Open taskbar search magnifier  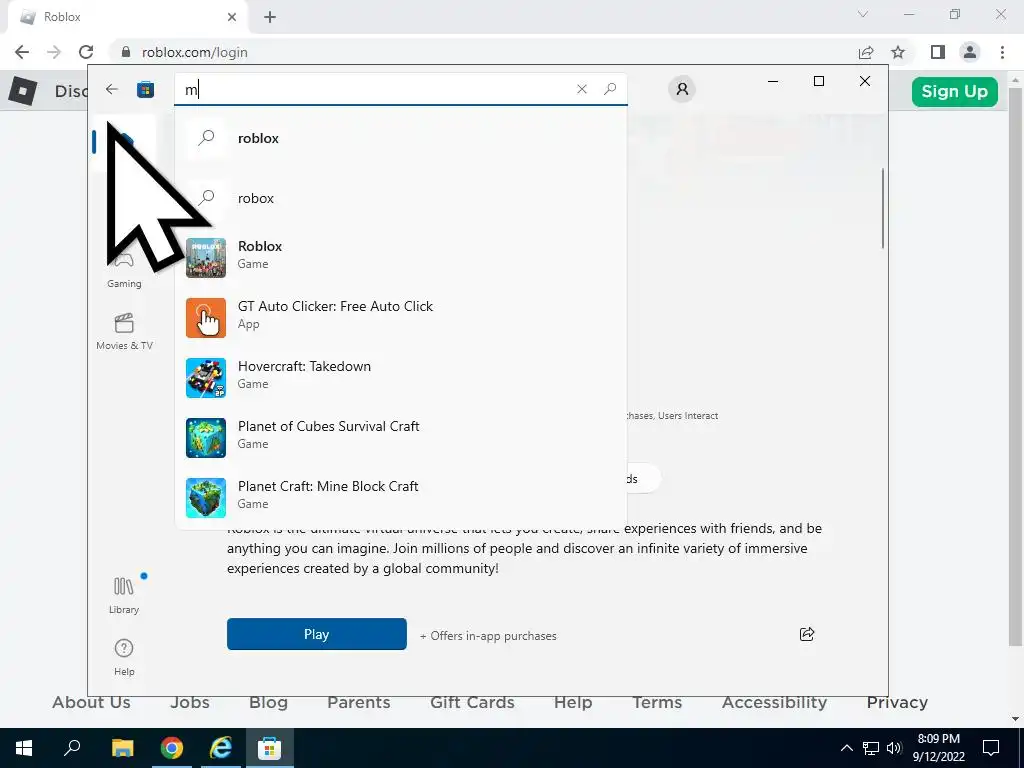pyautogui.click(x=72, y=748)
